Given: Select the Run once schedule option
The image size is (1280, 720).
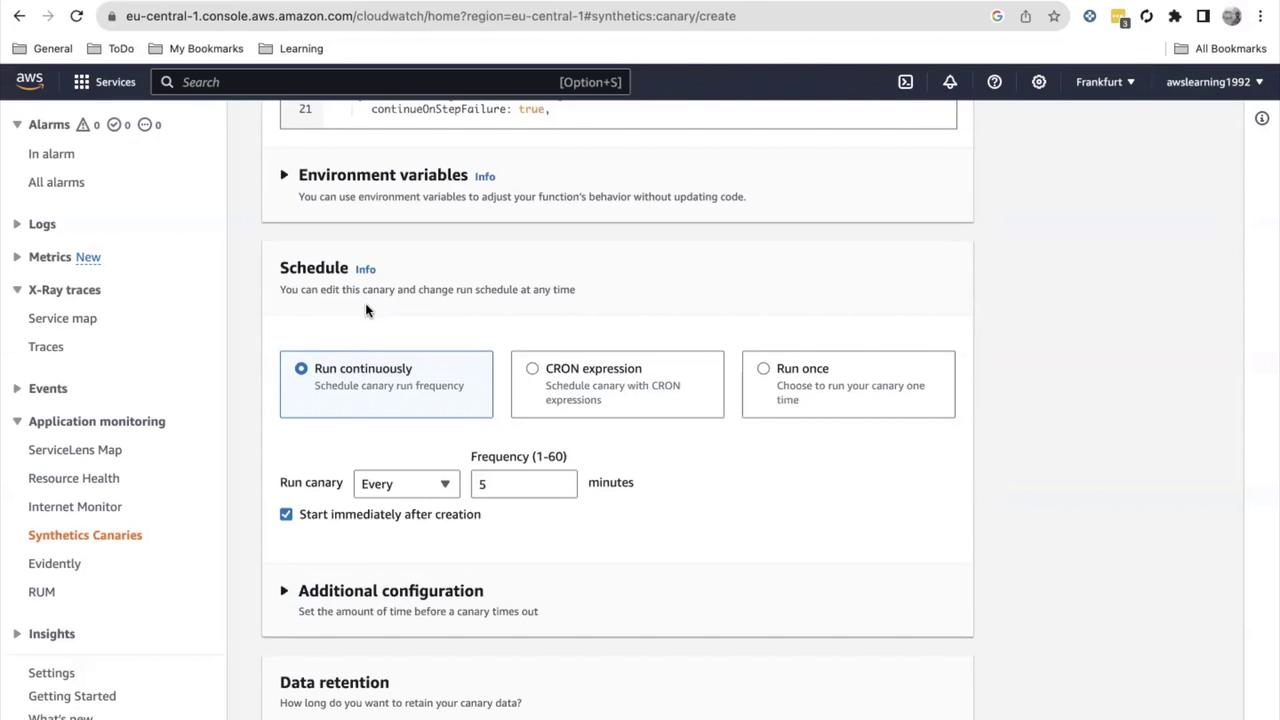Looking at the screenshot, I should tap(848, 384).
